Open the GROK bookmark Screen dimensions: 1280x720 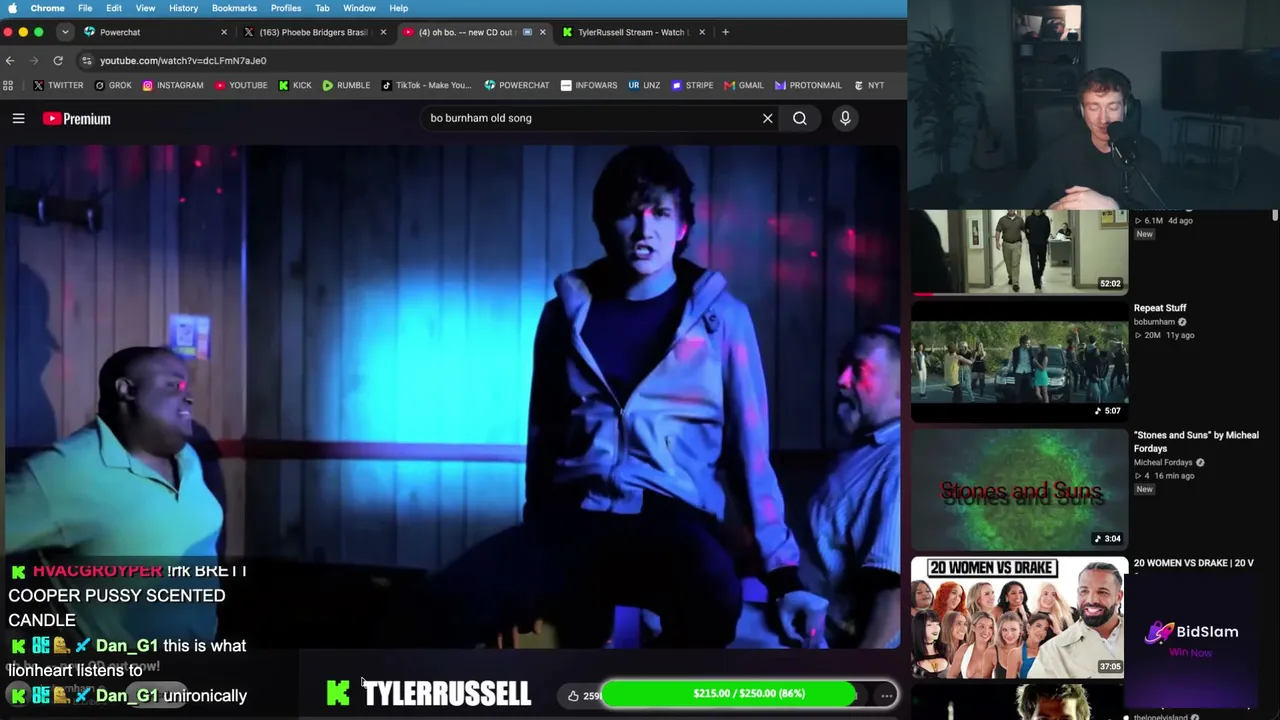click(113, 85)
